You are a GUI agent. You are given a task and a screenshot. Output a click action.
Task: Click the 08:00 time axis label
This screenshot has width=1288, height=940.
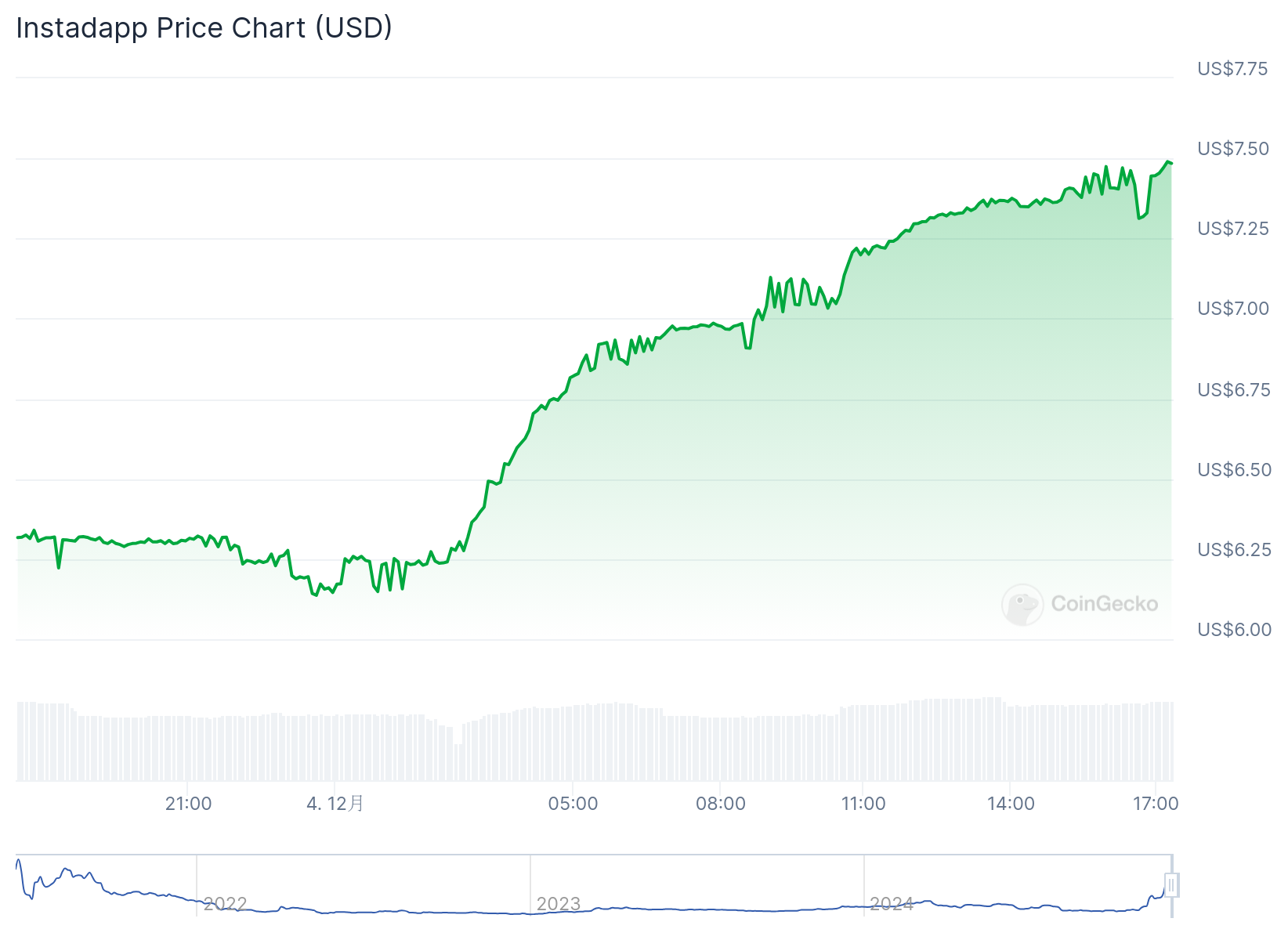(721, 804)
